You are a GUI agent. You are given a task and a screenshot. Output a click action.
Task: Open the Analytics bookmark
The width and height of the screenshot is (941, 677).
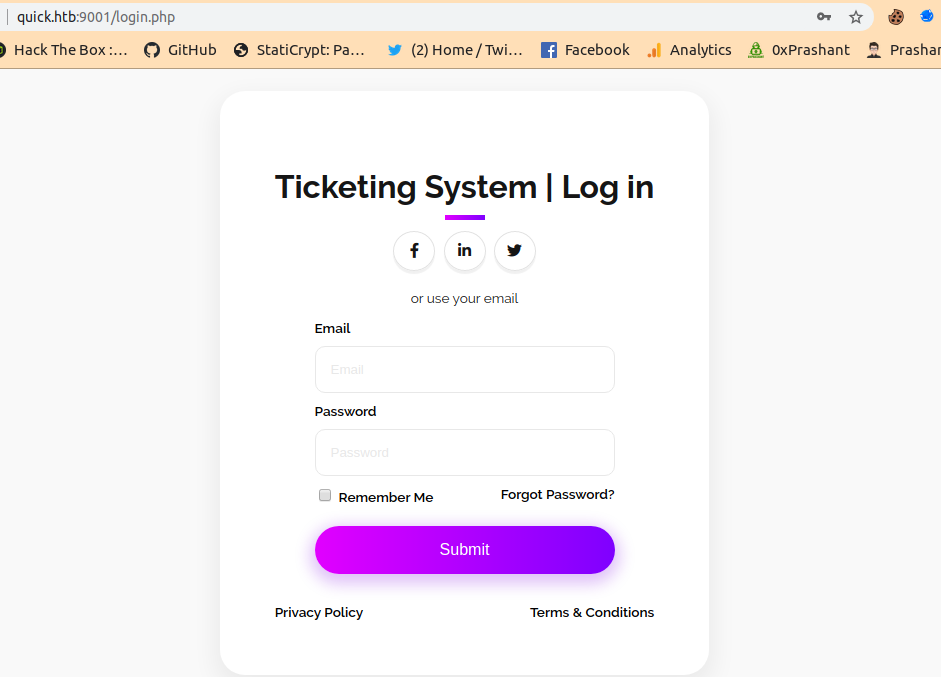(688, 49)
